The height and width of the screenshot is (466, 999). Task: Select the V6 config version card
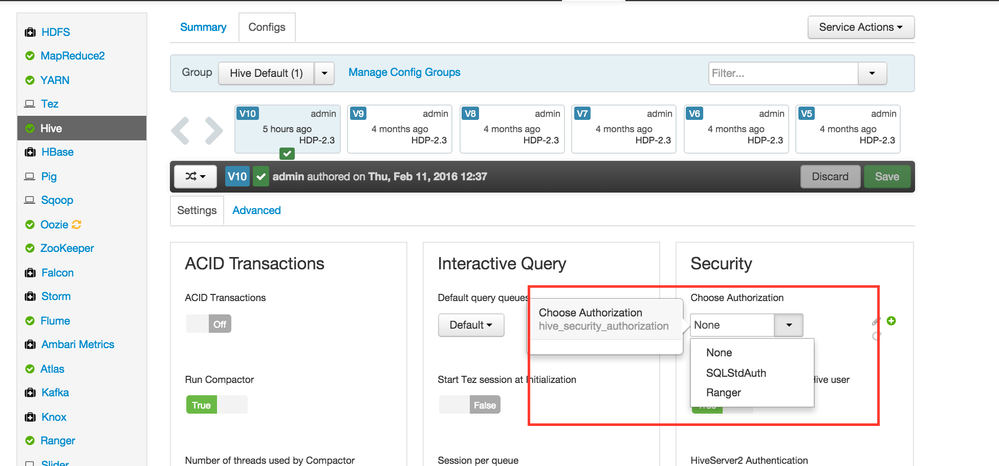click(736, 129)
